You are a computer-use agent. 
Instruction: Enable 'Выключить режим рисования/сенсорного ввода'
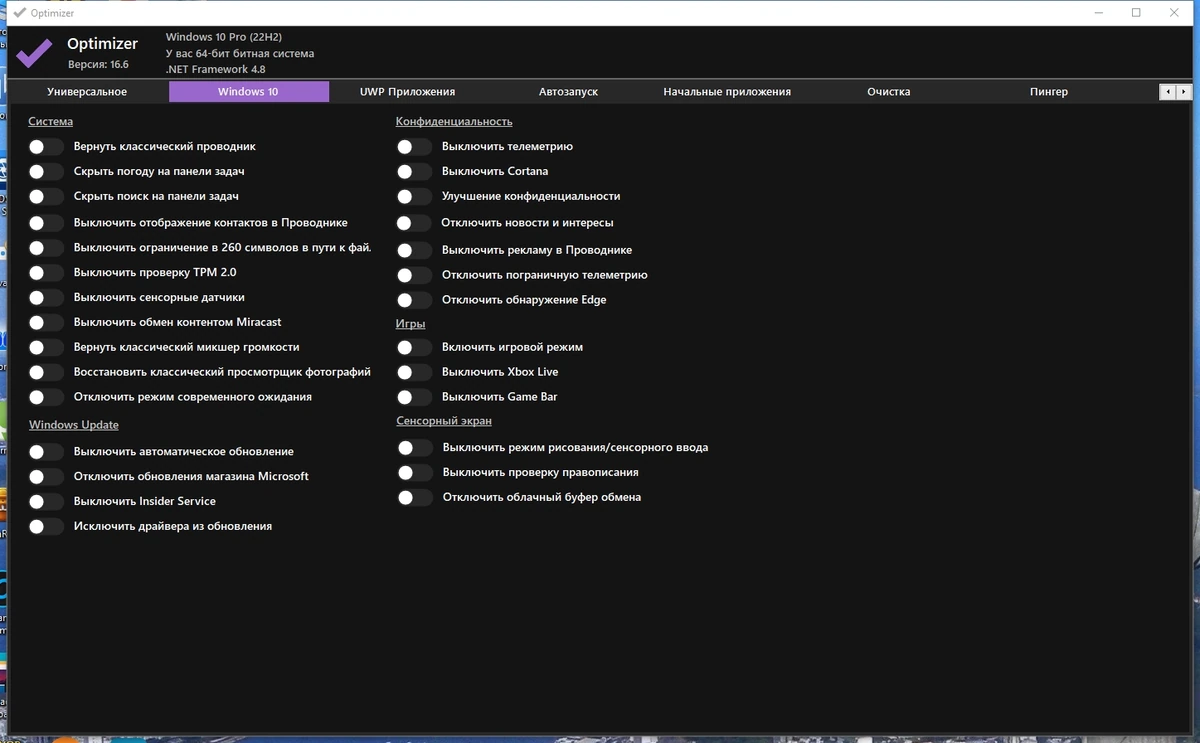coord(415,448)
